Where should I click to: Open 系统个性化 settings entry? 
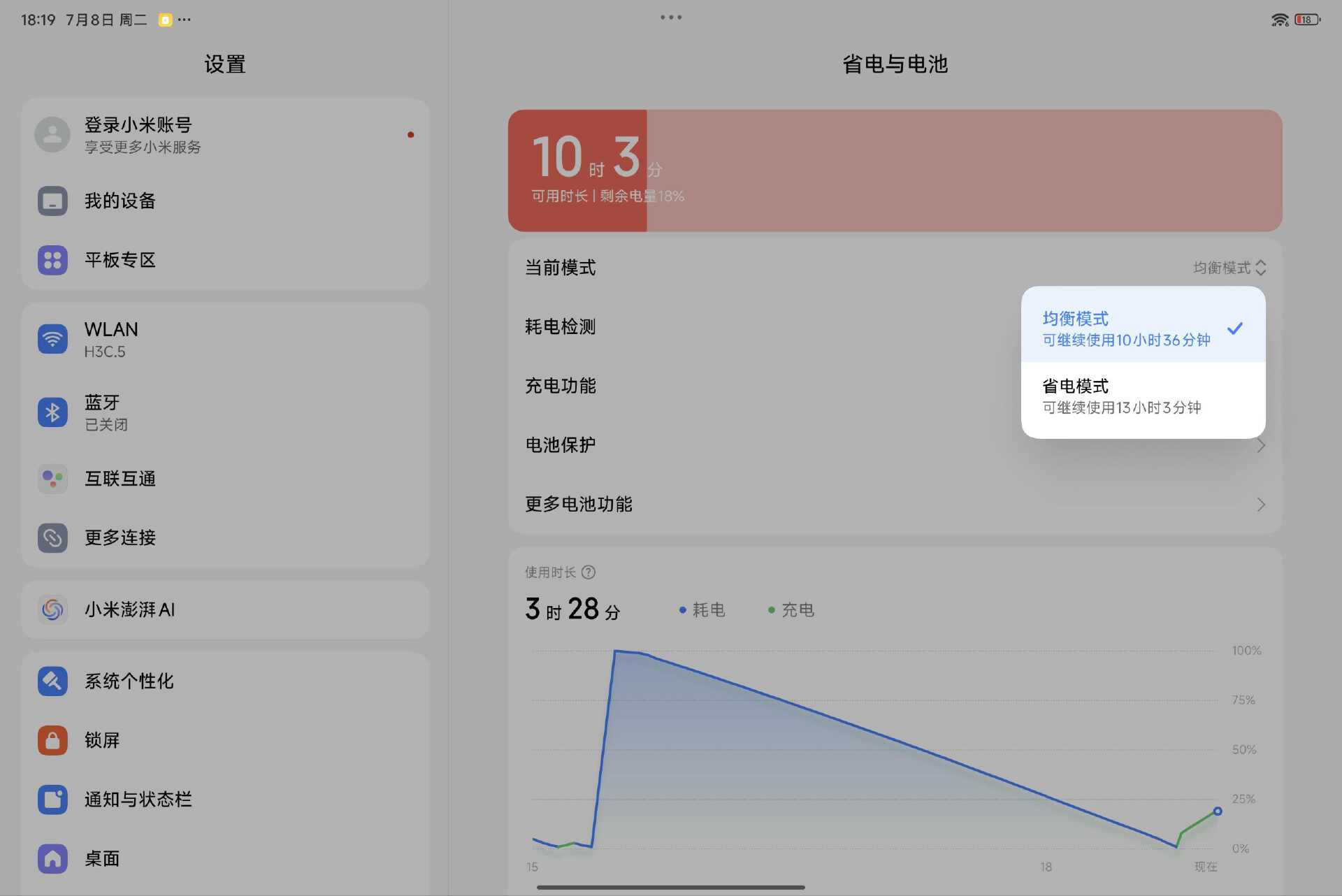[225, 681]
